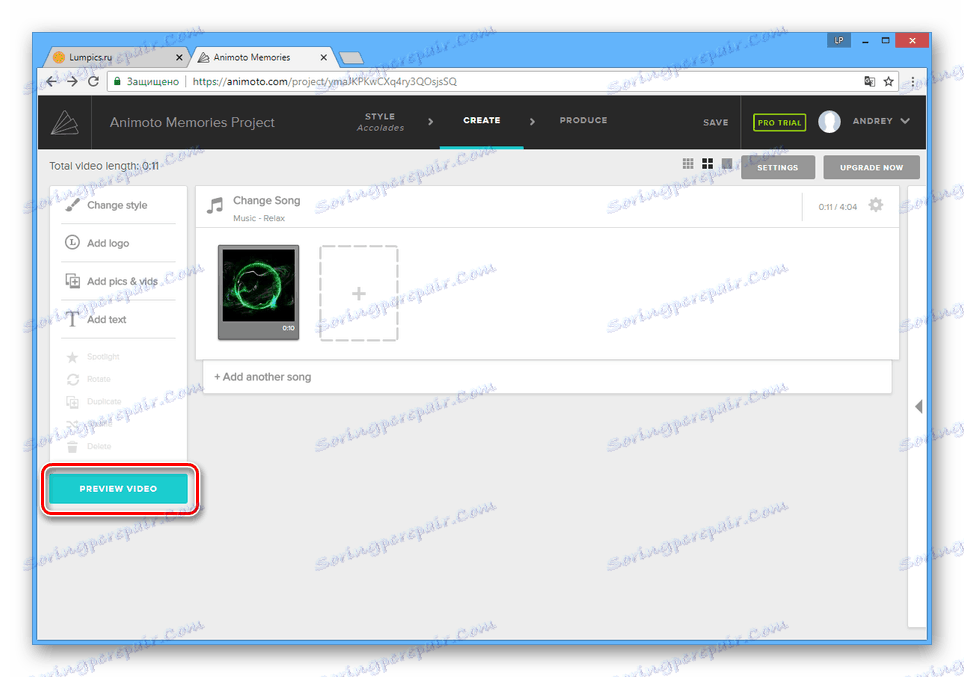Open the translate page icon
The image size is (964, 677).
click(x=869, y=81)
